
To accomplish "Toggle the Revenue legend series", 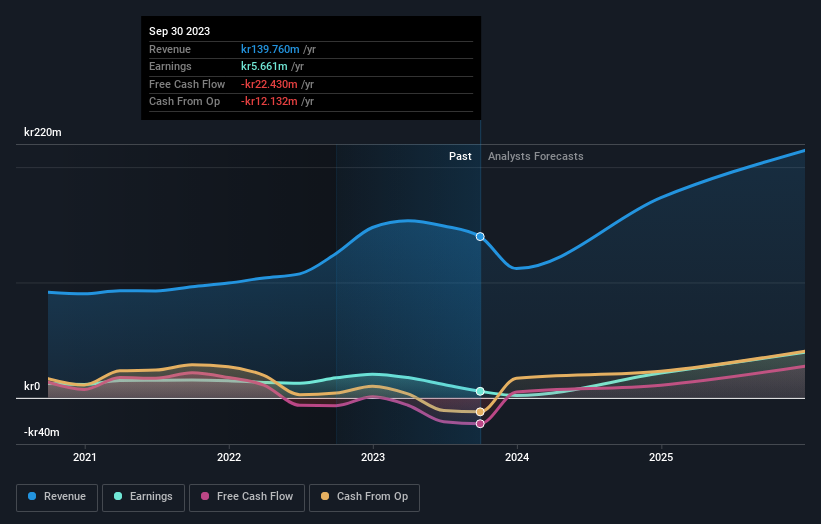I will click(x=57, y=497).
